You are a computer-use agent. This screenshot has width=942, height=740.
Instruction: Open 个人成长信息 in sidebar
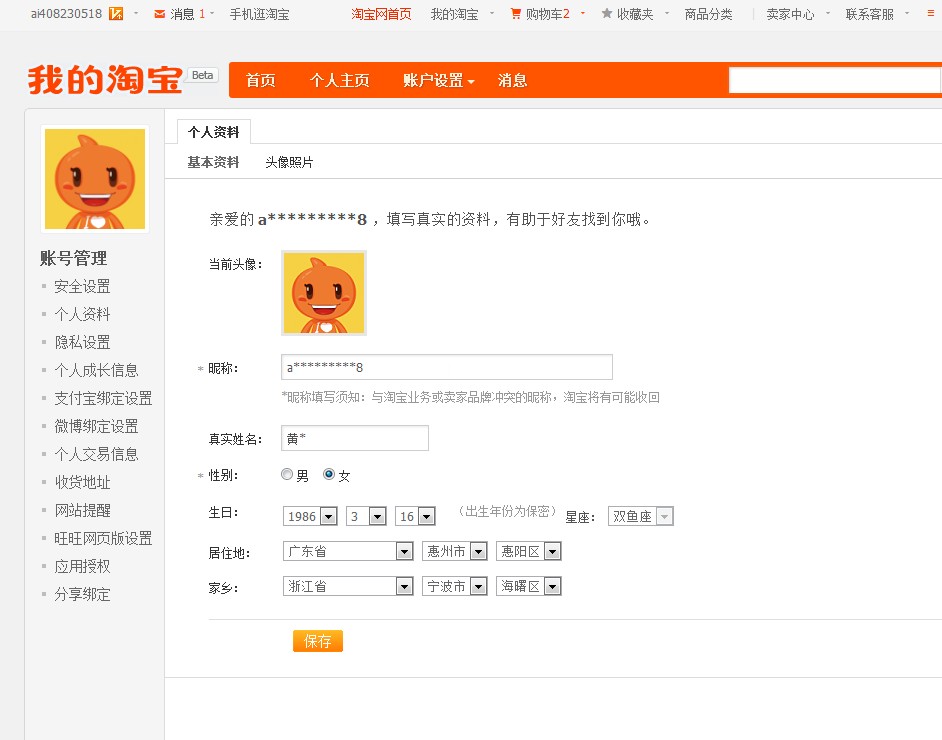click(x=96, y=370)
